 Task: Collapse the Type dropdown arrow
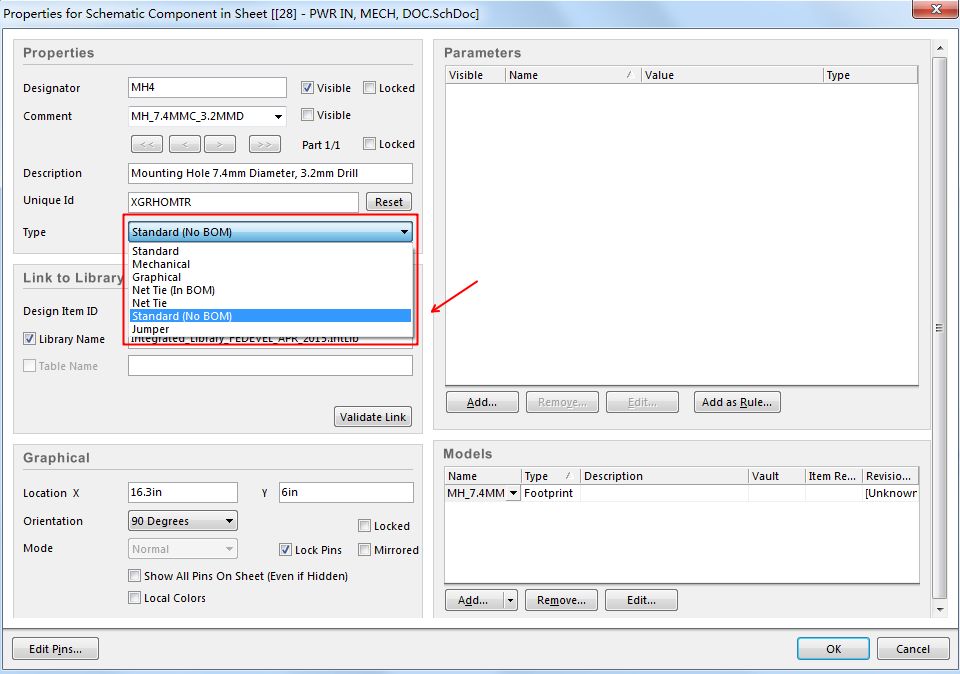tap(404, 232)
